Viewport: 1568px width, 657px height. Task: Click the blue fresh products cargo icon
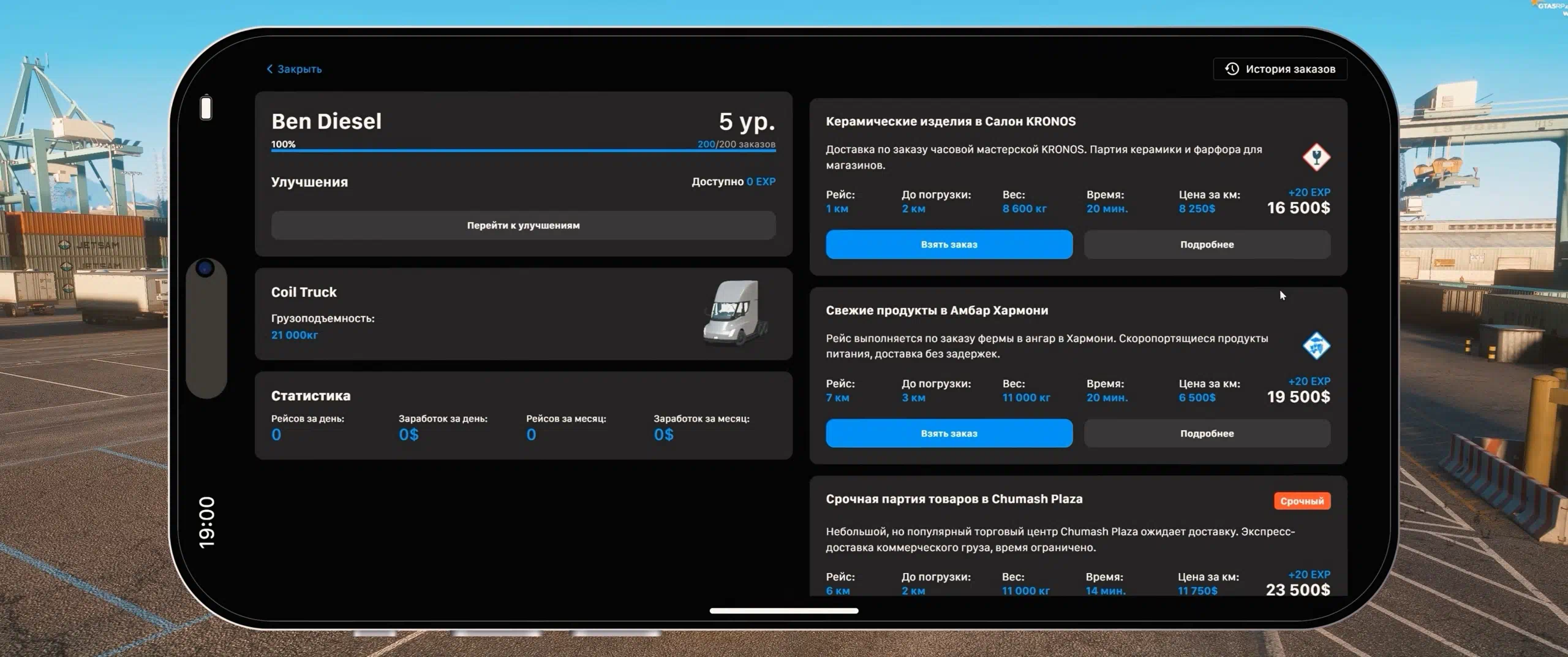tap(1316, 346)
